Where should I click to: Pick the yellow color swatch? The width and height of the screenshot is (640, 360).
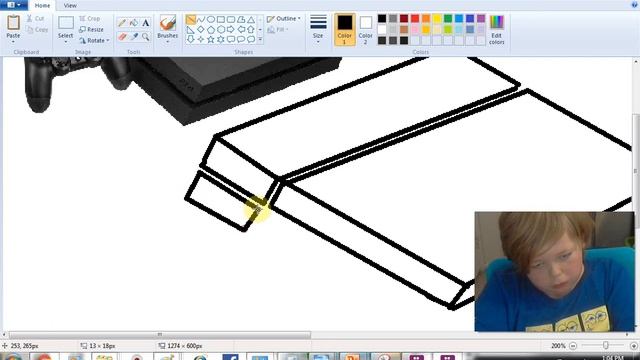[437, 18]
